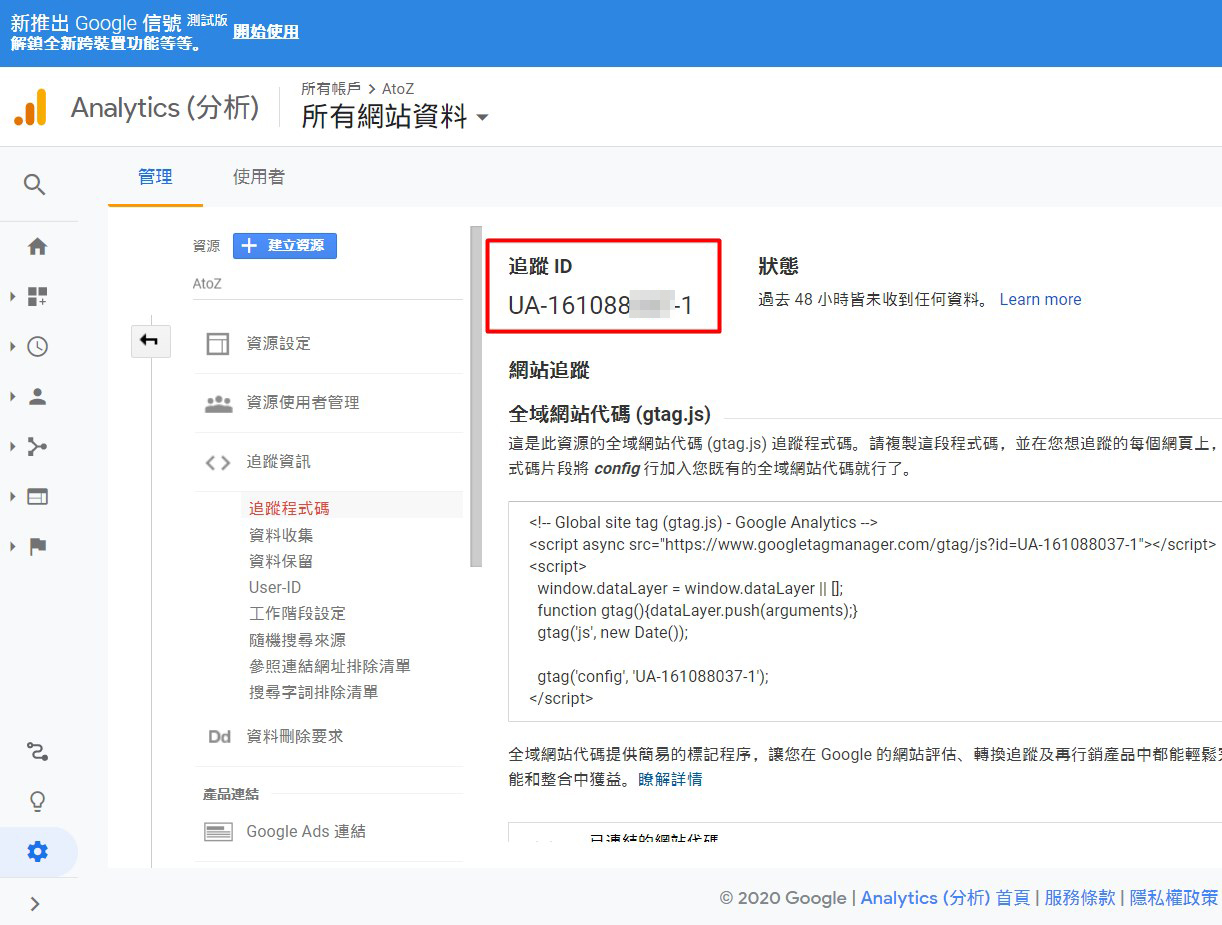
Task: Click the property menu vertical scrollbar
Action: (476, 400)
